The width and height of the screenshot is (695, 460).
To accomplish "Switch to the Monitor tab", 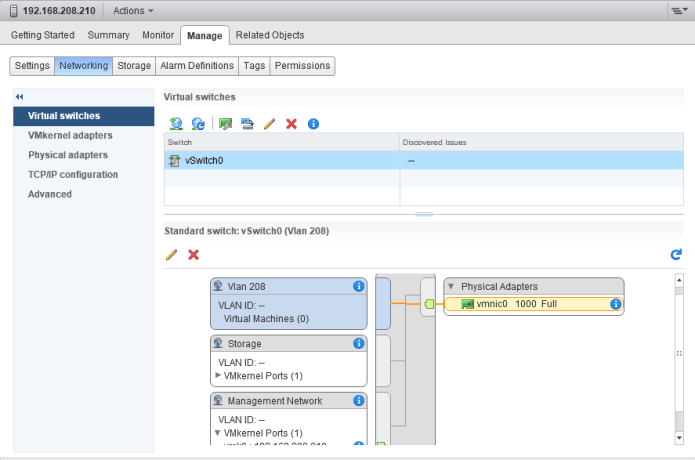I will coord(158,35).
